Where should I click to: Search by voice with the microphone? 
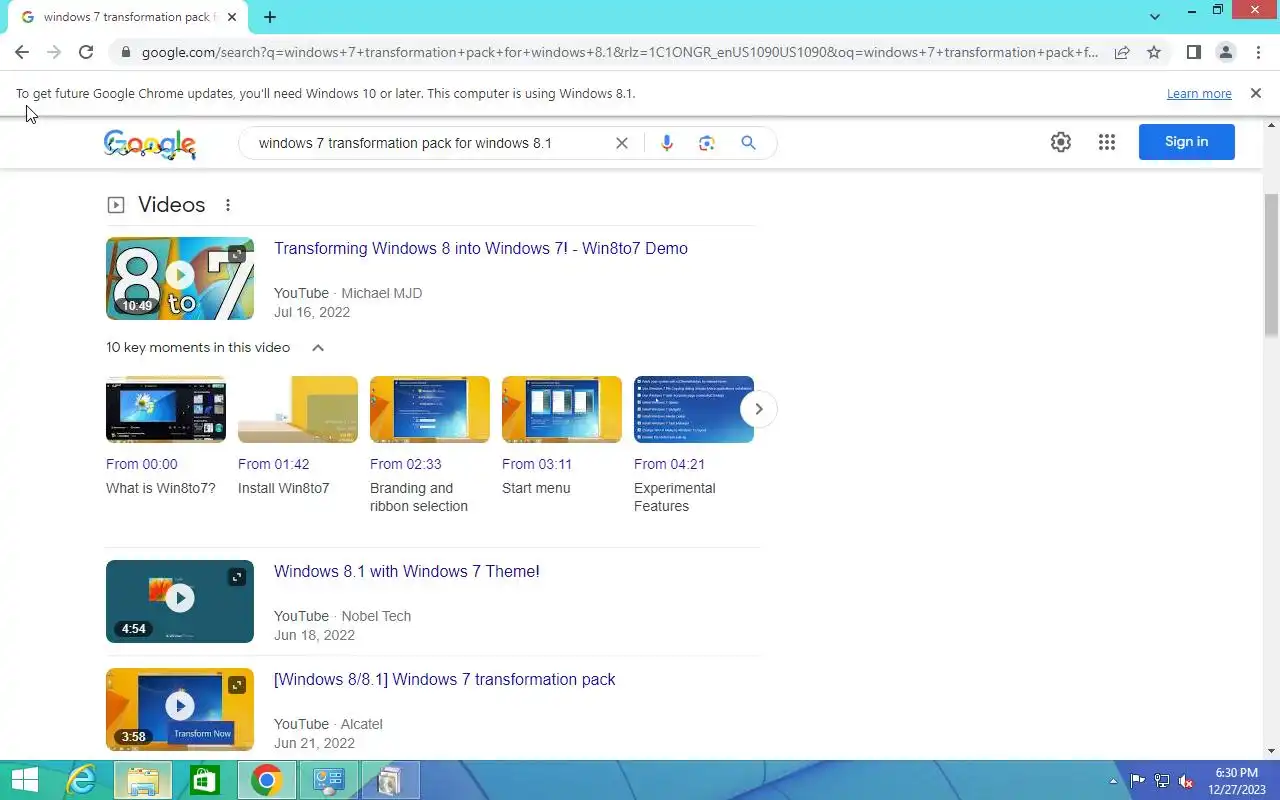(x=667, y=143)
